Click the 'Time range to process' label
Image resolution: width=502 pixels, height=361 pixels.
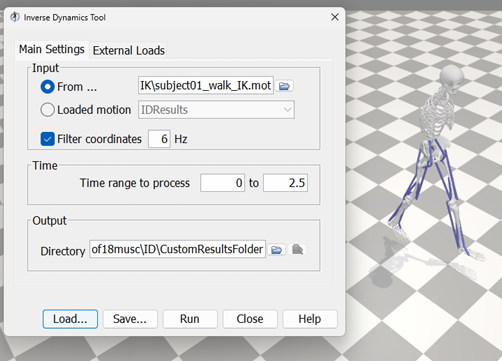coord(135,183)
